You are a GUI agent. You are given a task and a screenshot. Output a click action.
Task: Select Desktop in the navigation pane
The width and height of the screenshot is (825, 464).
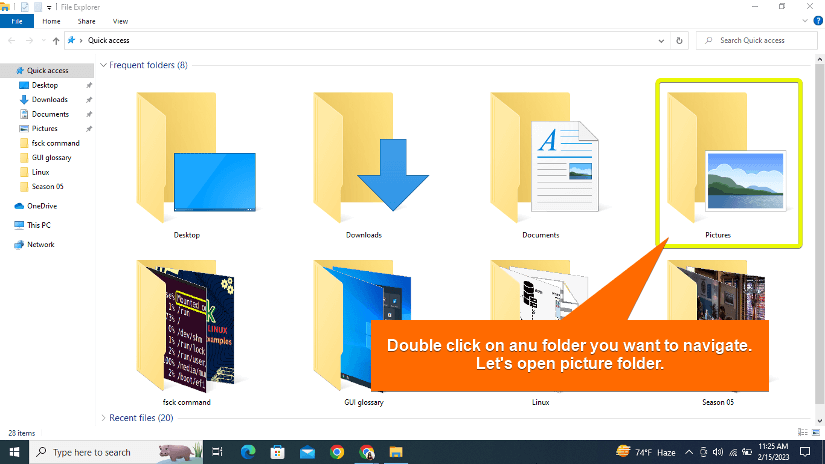tap(45, 85)
